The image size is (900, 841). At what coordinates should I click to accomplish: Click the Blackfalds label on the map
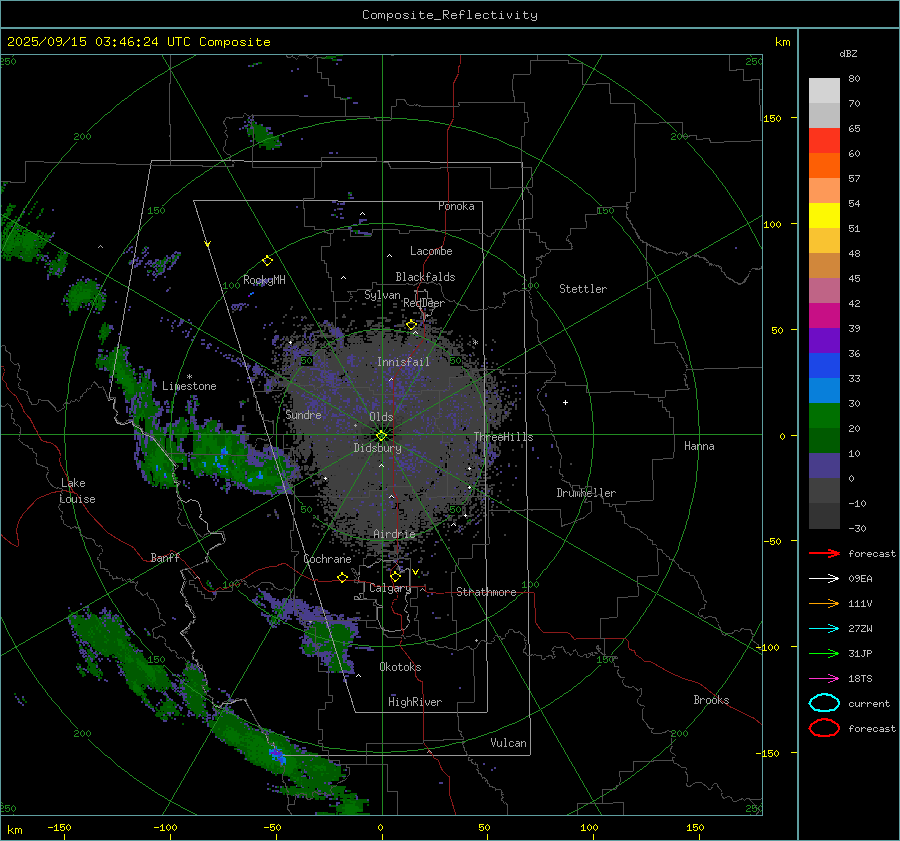pyautogui.click(x=425, y=277)
